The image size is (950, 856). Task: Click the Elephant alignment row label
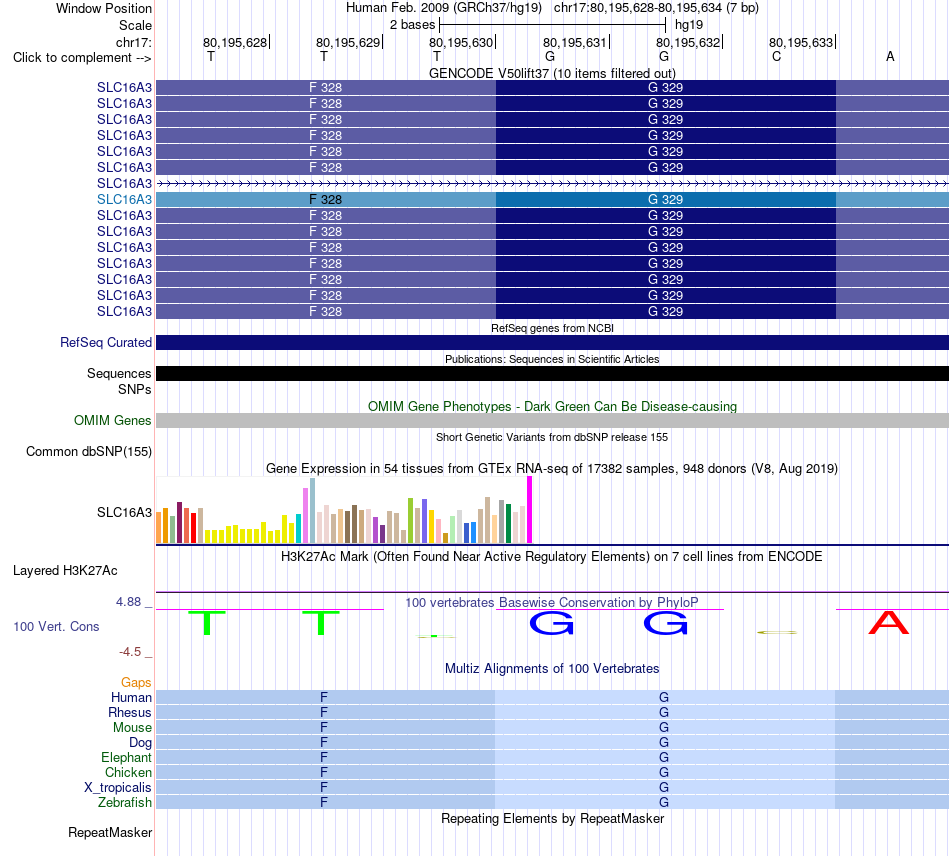pyautogui.click(x=126, y=757)
